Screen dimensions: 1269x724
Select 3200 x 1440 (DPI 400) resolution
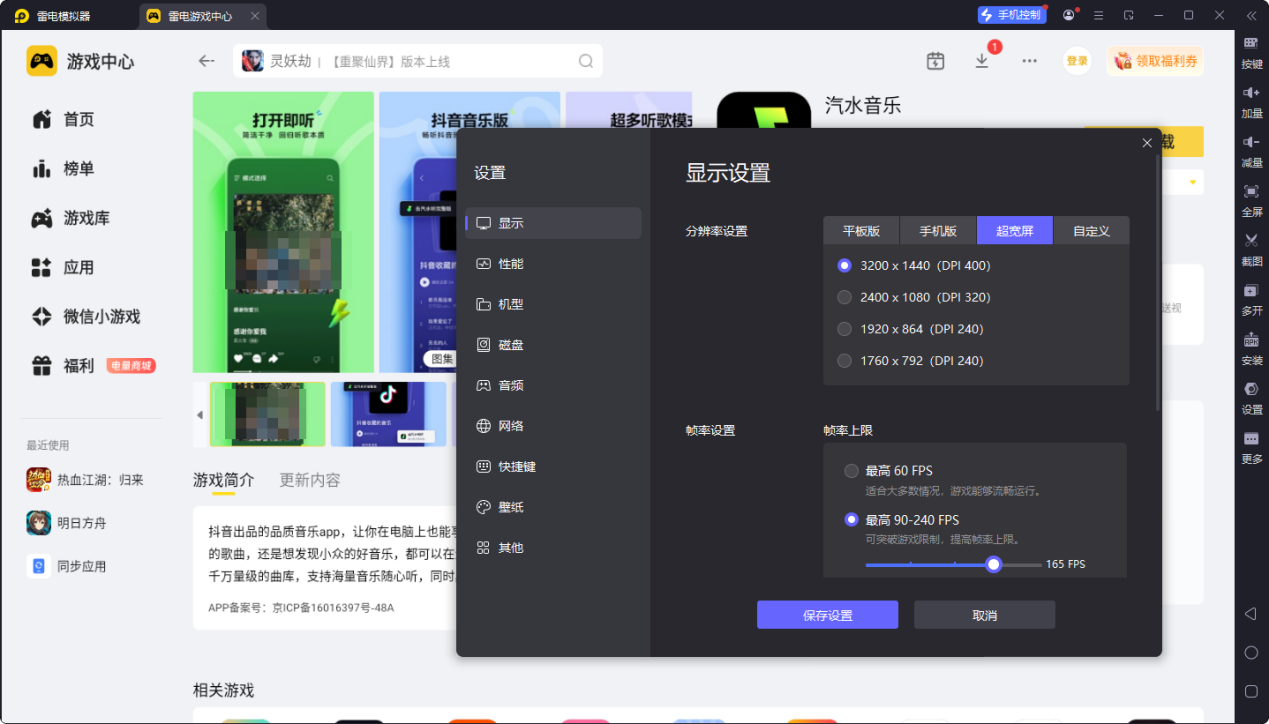pyautogui.click(x=913, y=265)
